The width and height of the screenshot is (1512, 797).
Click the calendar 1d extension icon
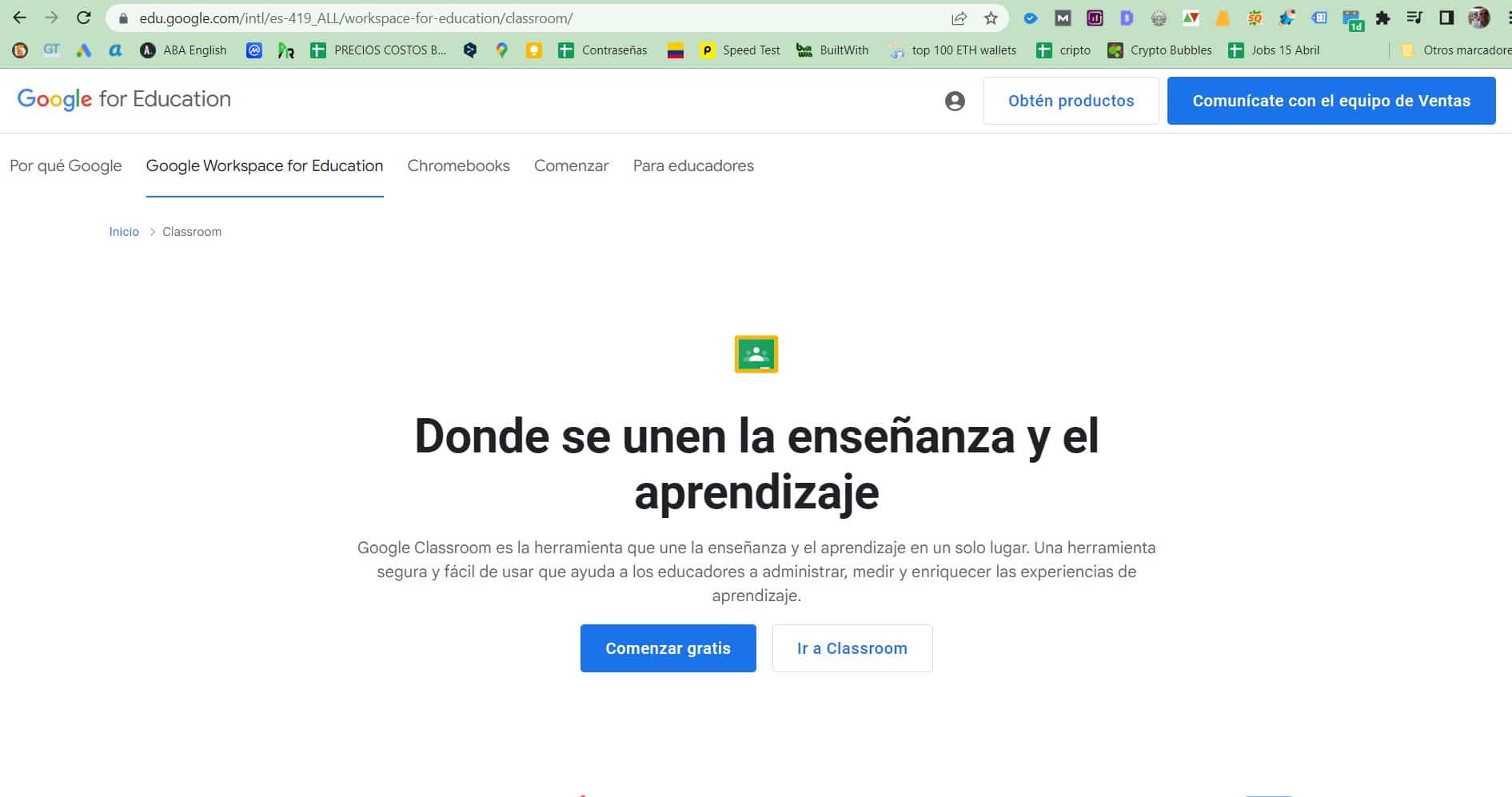[x=1352, y=20]
